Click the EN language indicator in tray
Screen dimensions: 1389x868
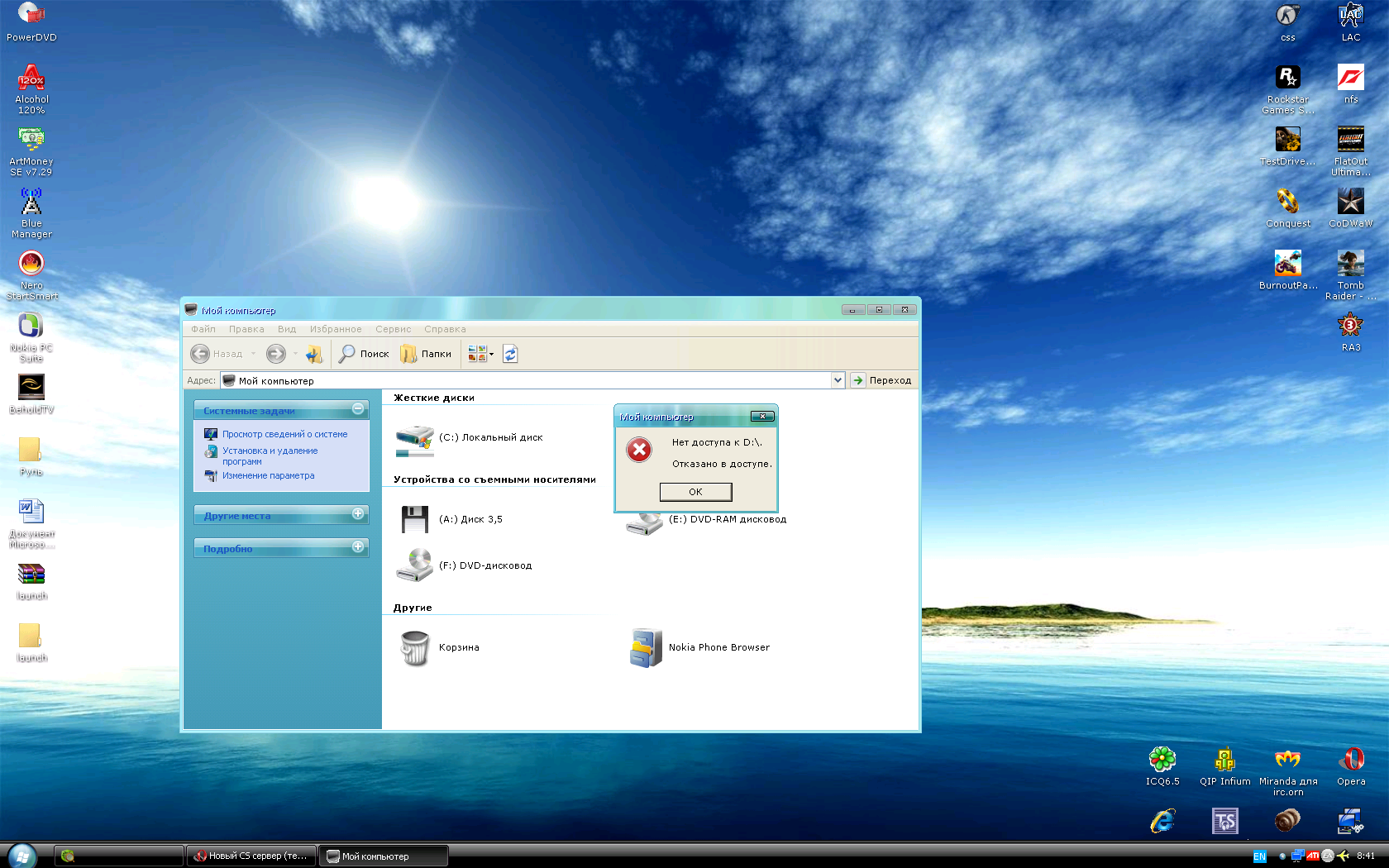tap(1259, 856)
